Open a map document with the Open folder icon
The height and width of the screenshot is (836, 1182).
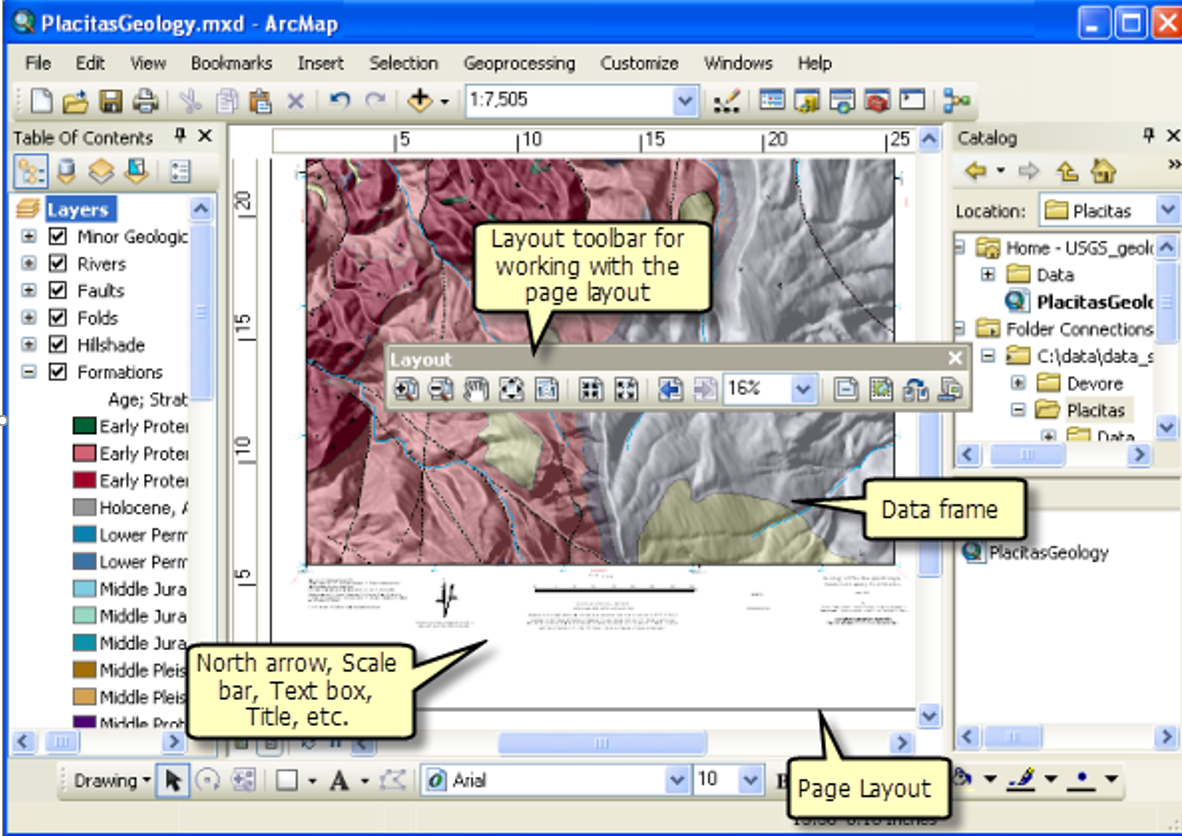coord(75,100)
